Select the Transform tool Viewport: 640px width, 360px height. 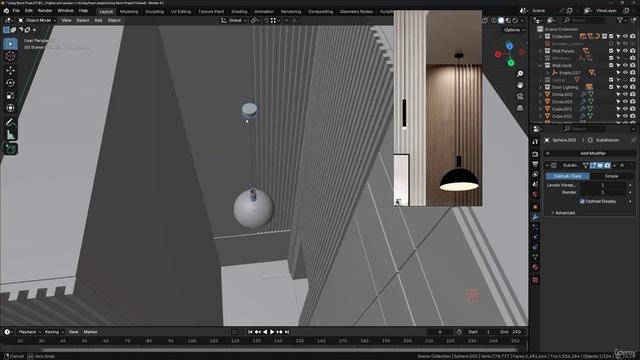10,108
